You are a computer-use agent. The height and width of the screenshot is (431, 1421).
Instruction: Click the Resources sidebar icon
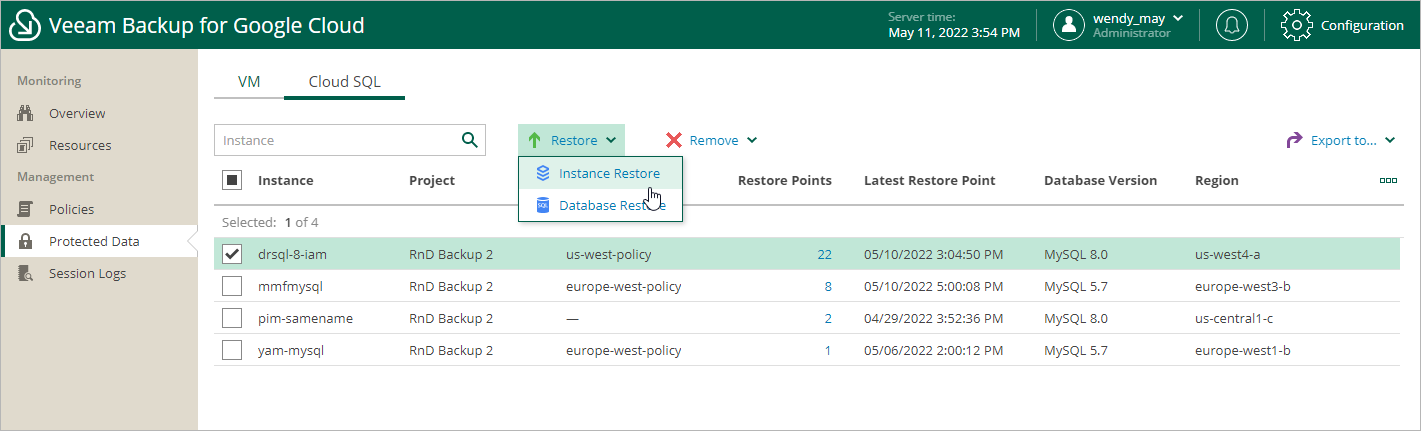click(x=26, y=145)
